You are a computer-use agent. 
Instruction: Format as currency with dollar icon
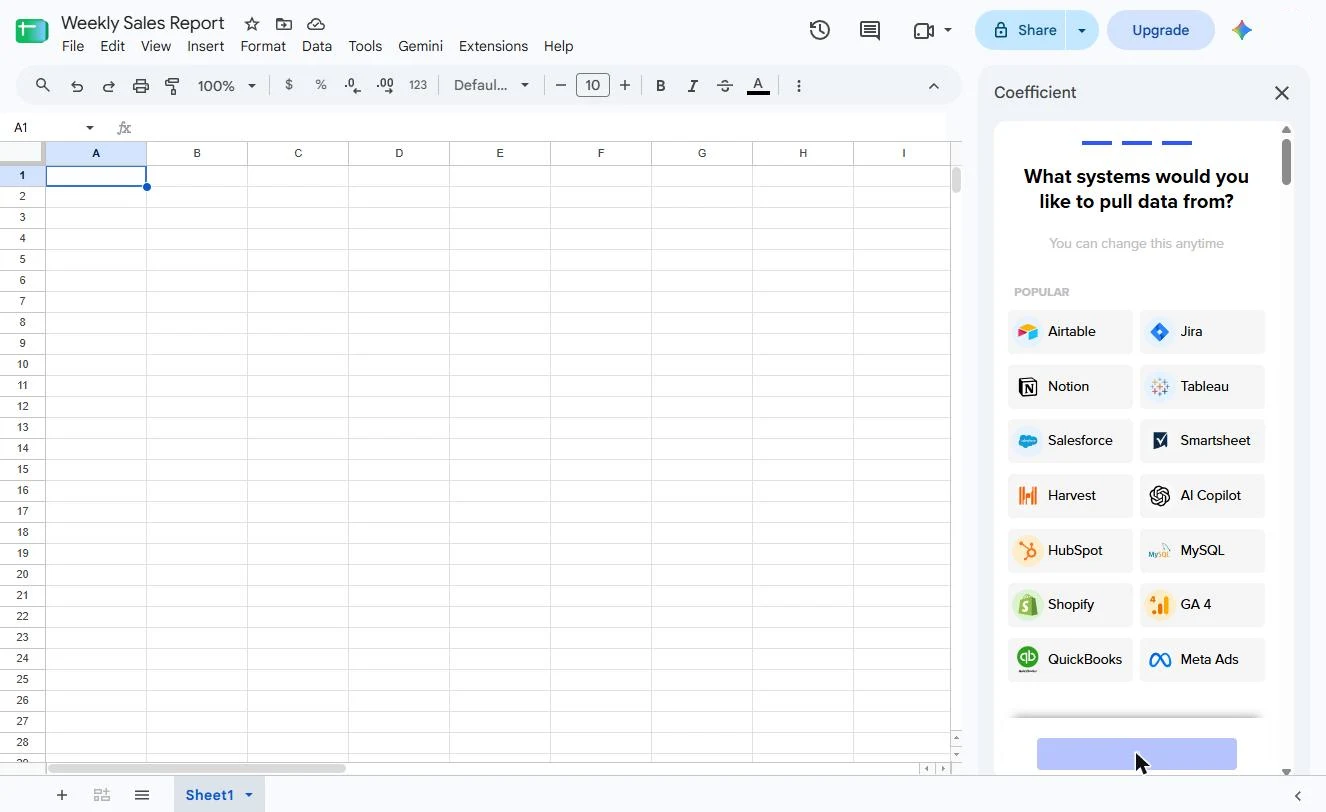pyautogui.click(x=289, y=85)
